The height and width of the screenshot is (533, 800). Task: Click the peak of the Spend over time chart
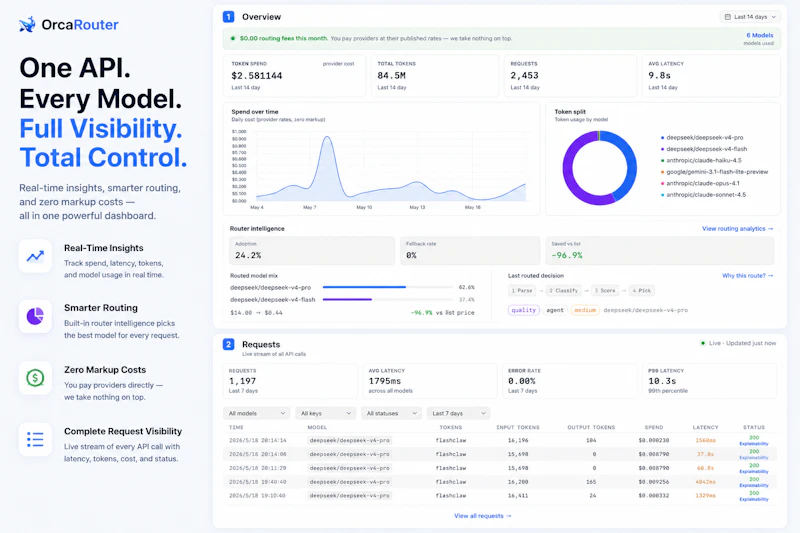pos(327,137)
